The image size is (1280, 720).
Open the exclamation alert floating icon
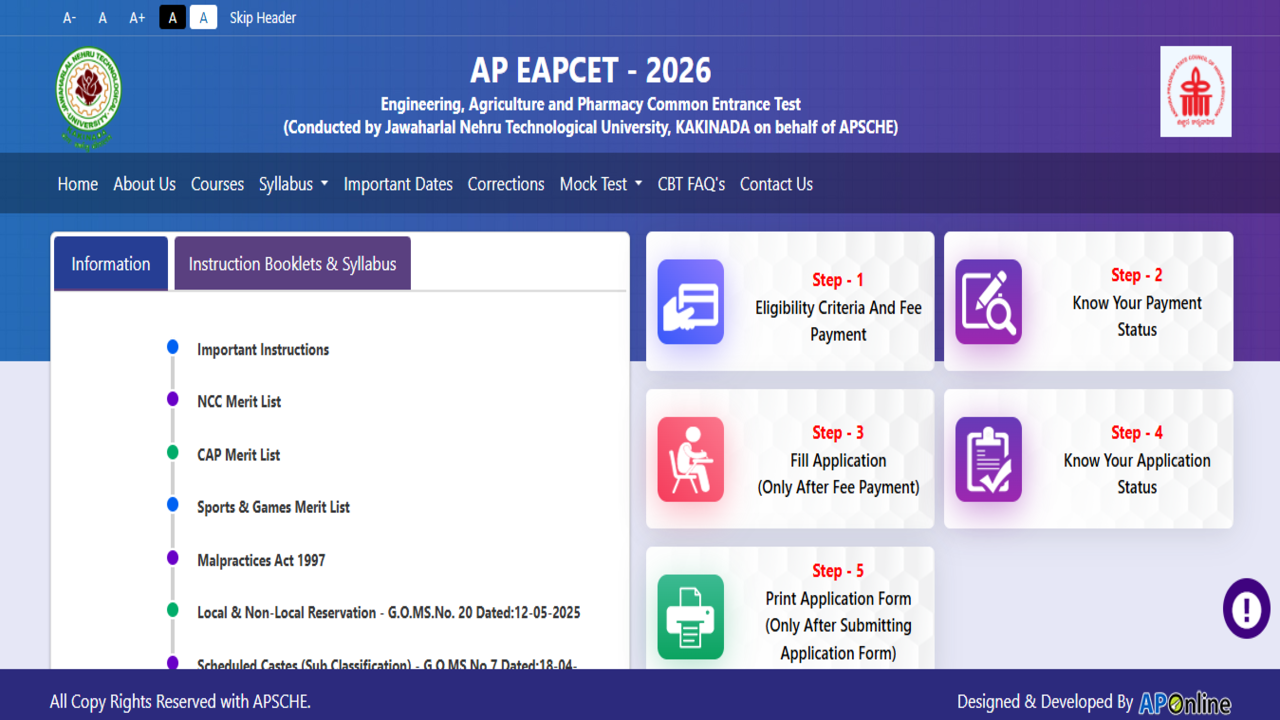[x=1247, y=608]
